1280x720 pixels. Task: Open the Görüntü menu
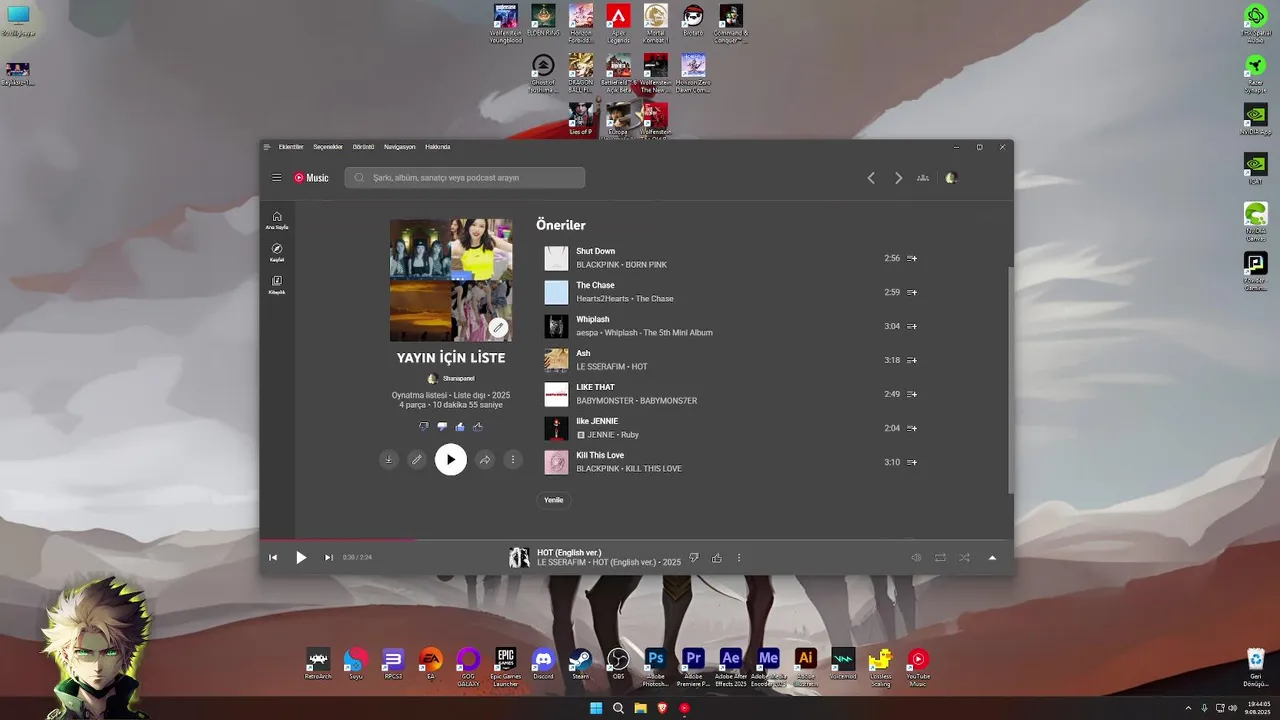pos(363,147)
